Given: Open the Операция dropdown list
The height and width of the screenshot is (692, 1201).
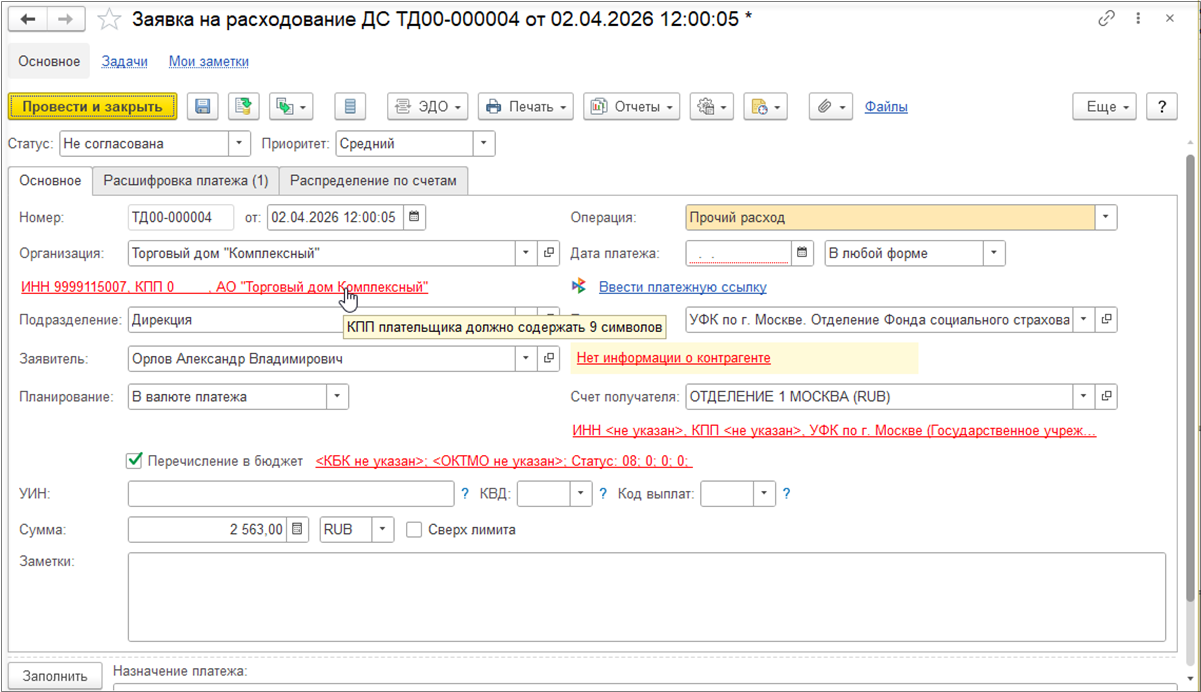Looking at the screenshot, I should [x=1106, y=217].
